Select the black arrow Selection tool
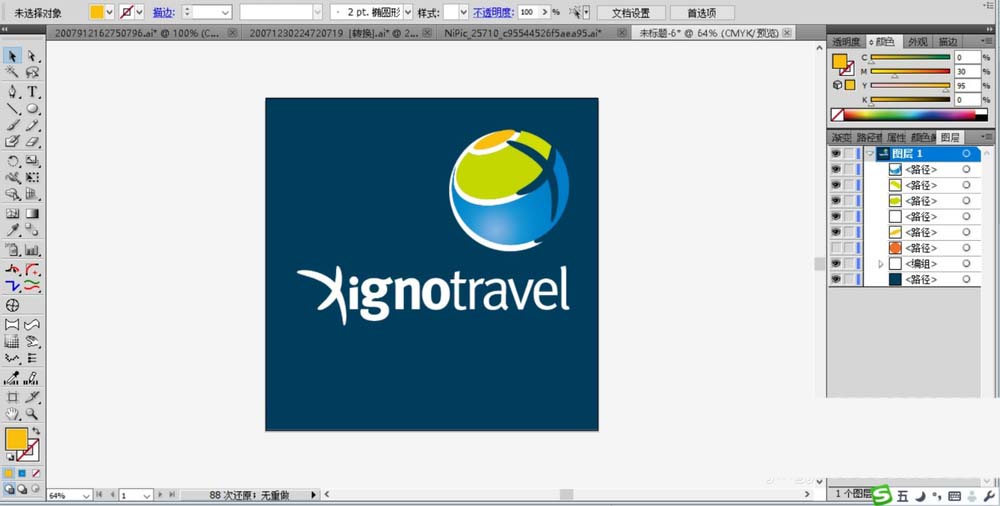Image resolution: width=1000 pixels, height=506 pixels. [12, 57]
